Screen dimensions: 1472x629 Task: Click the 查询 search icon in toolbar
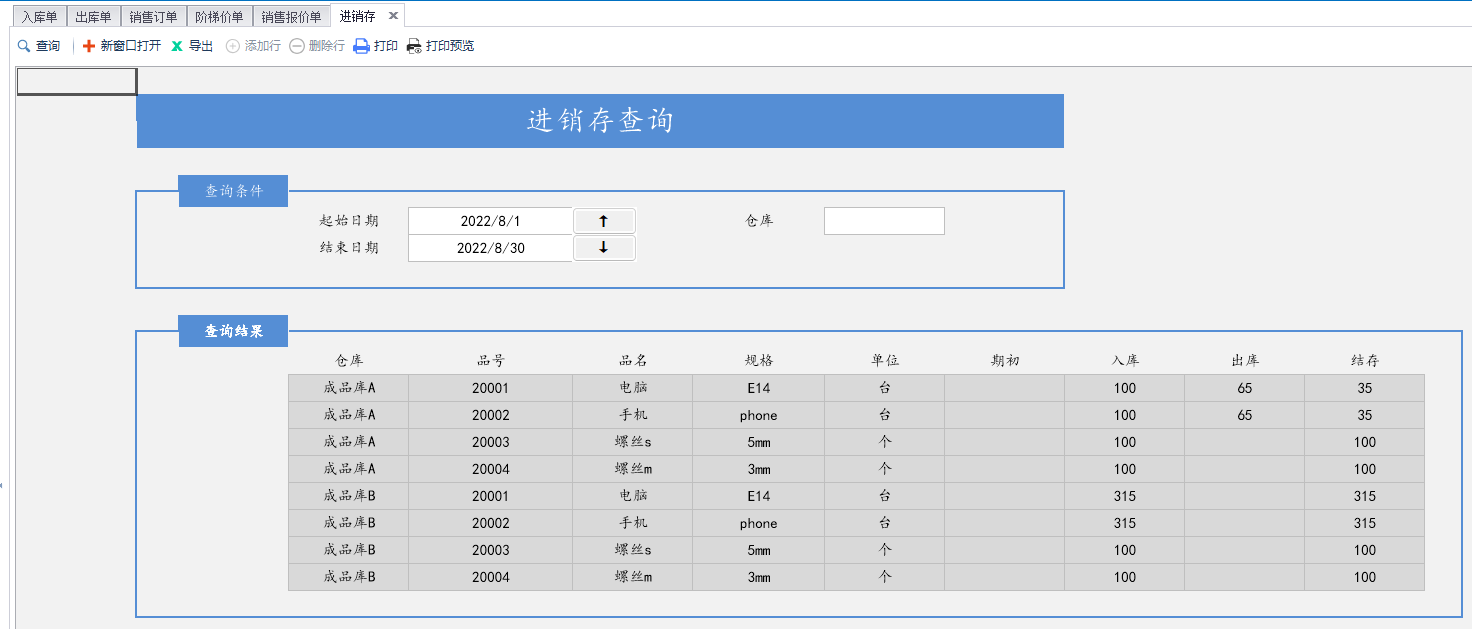pyautogui.click(x=24, y=46)
